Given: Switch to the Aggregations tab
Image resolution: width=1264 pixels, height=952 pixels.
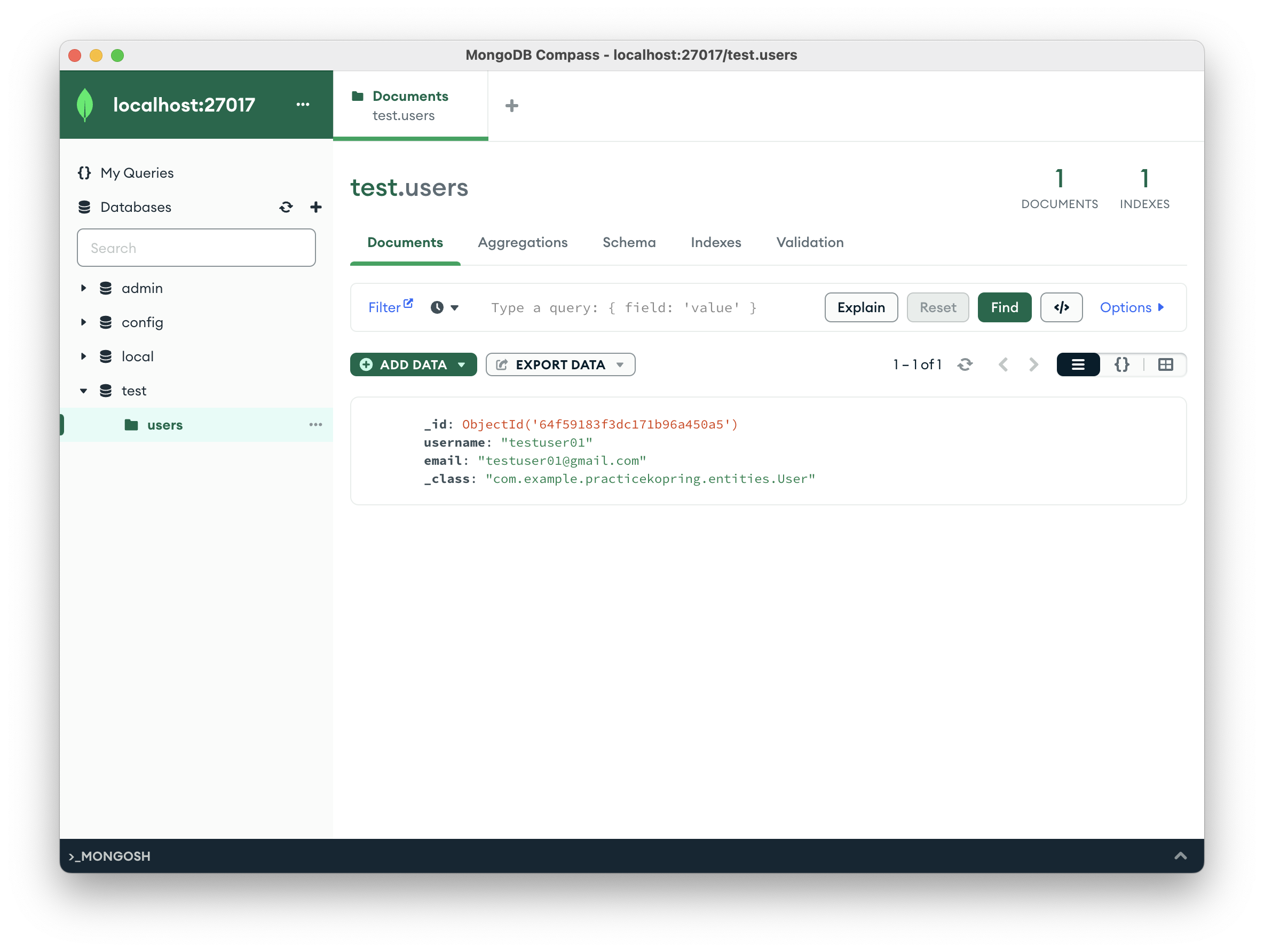Looking at the screenshot, I should [x=523, y=242].
